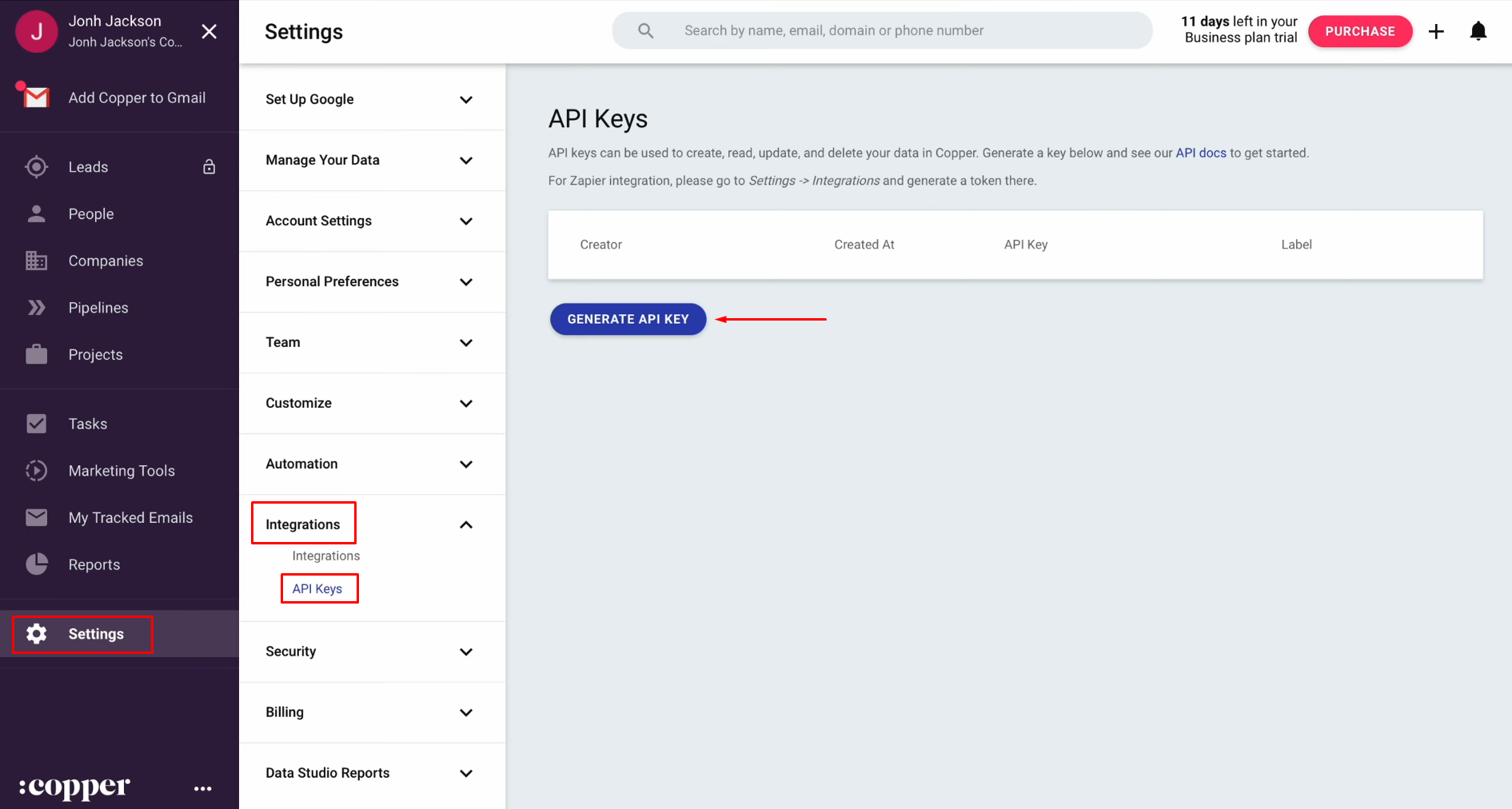This screenshot has height=809, width=1512.
Task: Click the Pipelines double-chevron icon
Action: pos(36,308)
